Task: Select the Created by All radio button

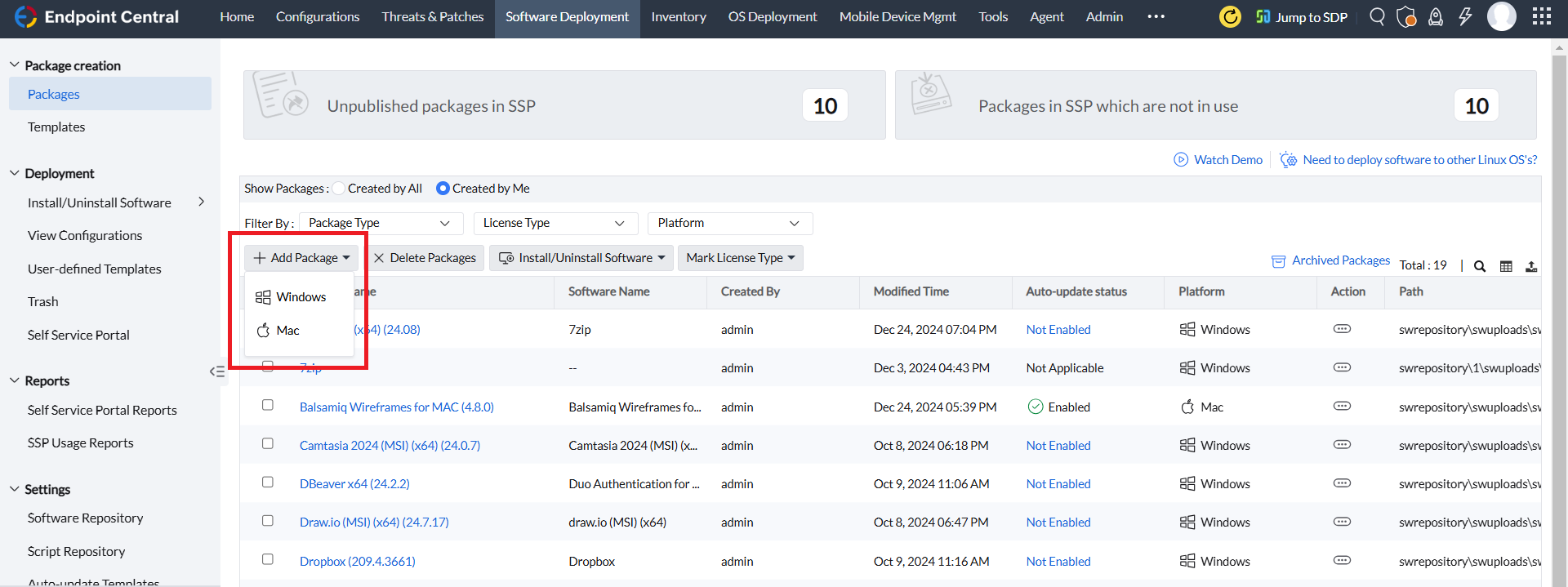Action: [339, 189]
